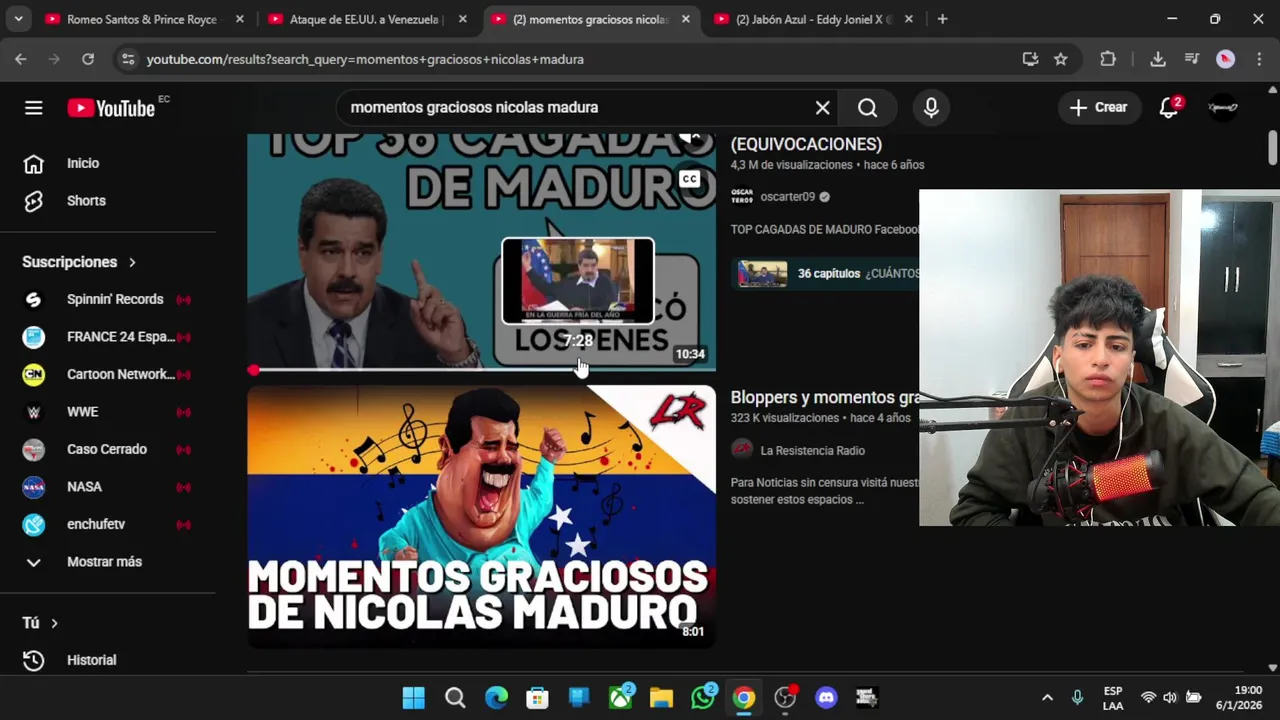Open the Windows Start menu
Image resolution: width=1280 pixels, height=720 pixels.
coord(413,697)
